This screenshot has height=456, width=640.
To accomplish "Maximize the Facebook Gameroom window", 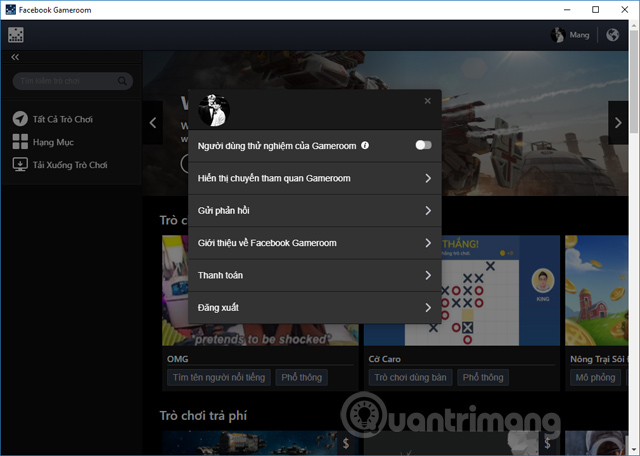I will [596, 10].
